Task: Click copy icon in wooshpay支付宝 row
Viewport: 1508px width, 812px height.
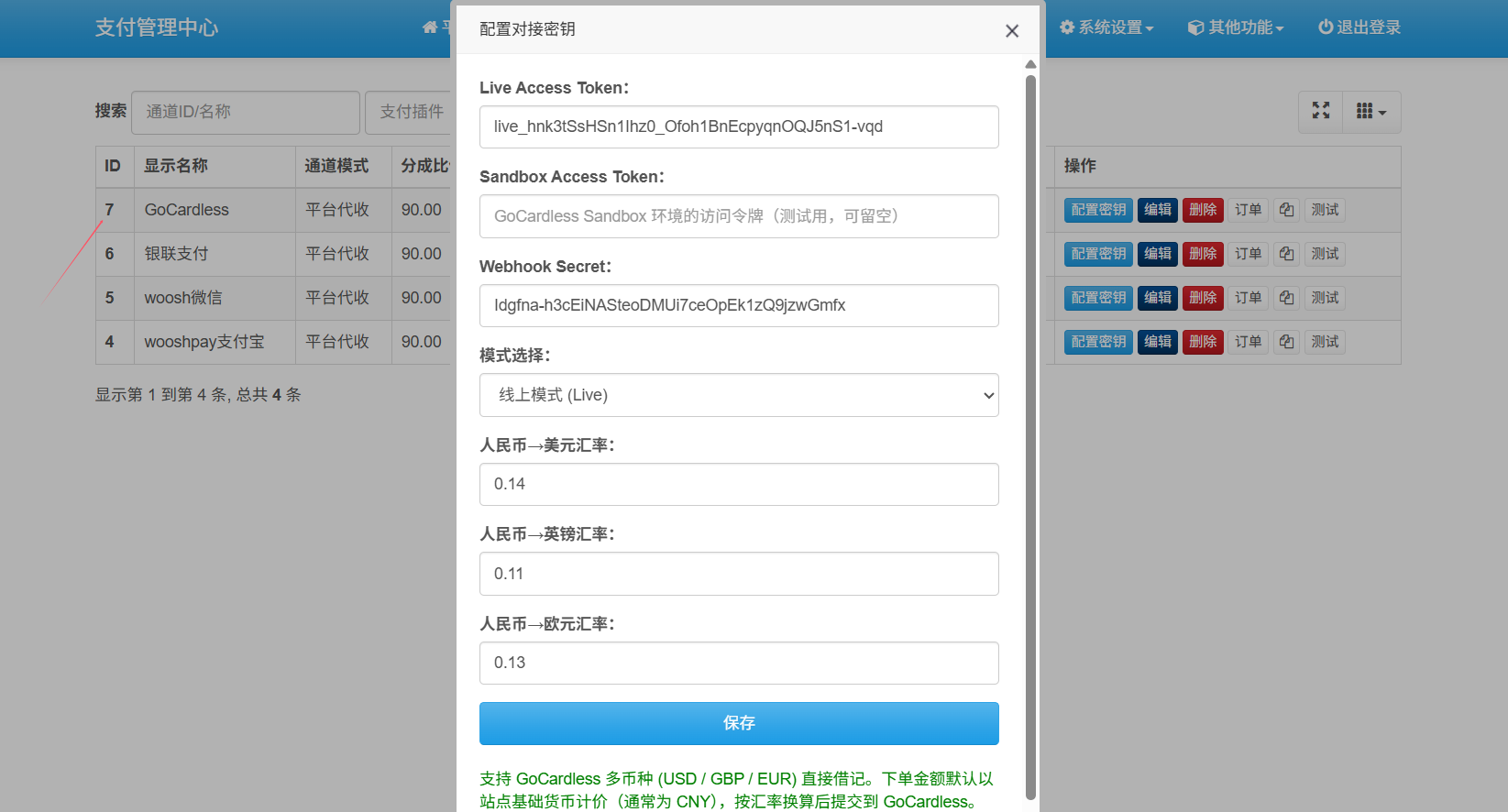Action: click(x=1286, y=342)
